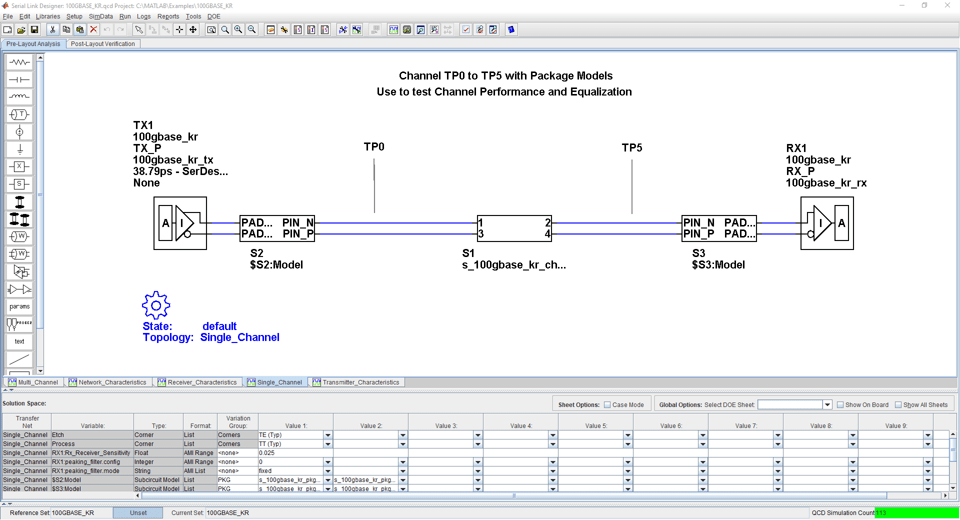Select the resistor component in the palette
The width and height of the screenshot is (960, 520).
[19, 62]
